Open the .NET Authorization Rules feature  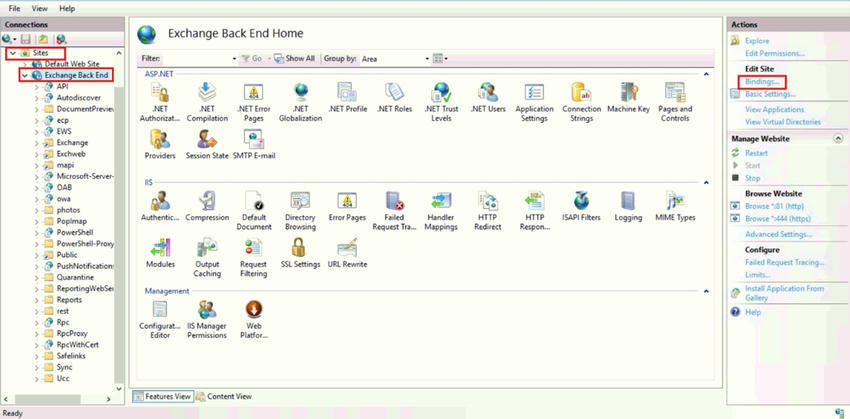pyautogui.click(x=159, y=102)
